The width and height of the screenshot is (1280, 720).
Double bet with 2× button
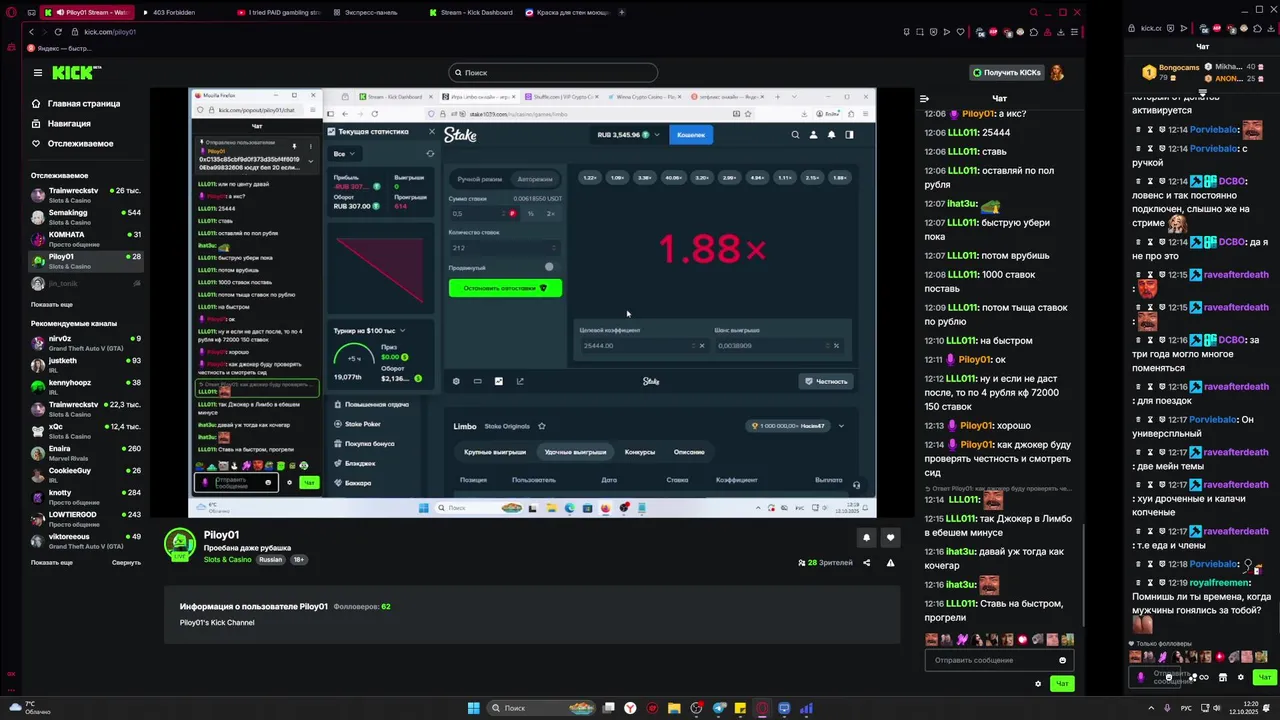pos(550,213)
